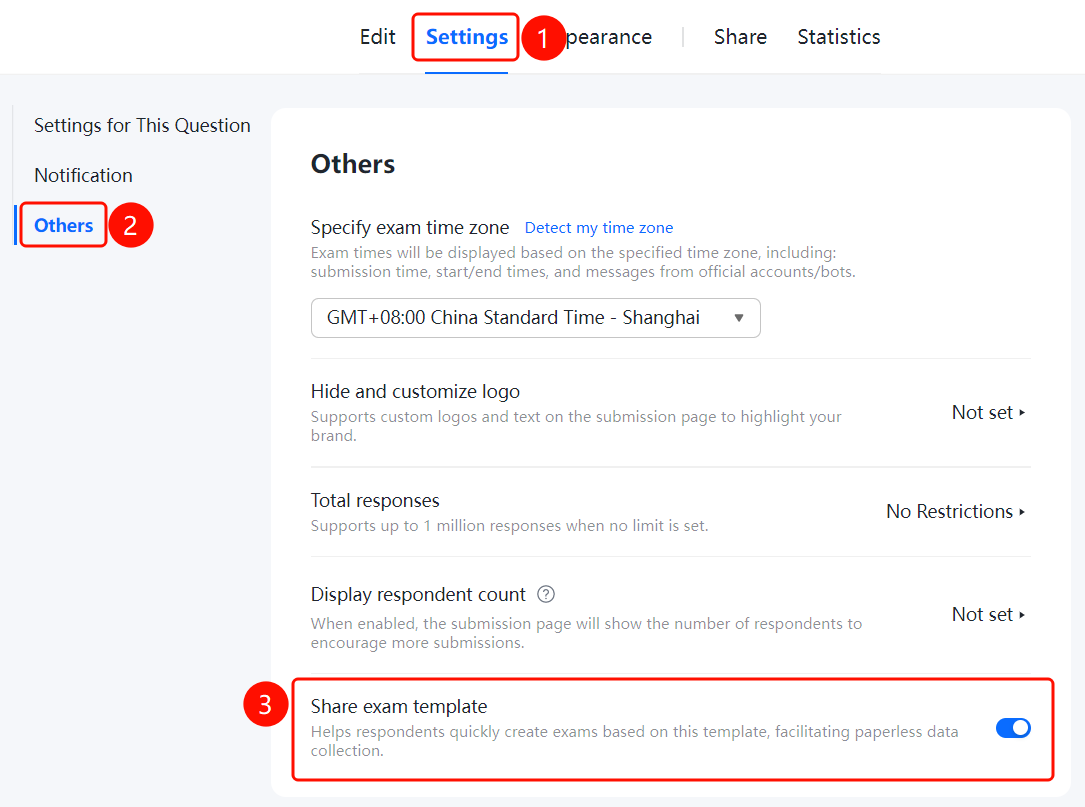Click the red step 1 marker
This screenshot has height=807, width=1085.
542,37
